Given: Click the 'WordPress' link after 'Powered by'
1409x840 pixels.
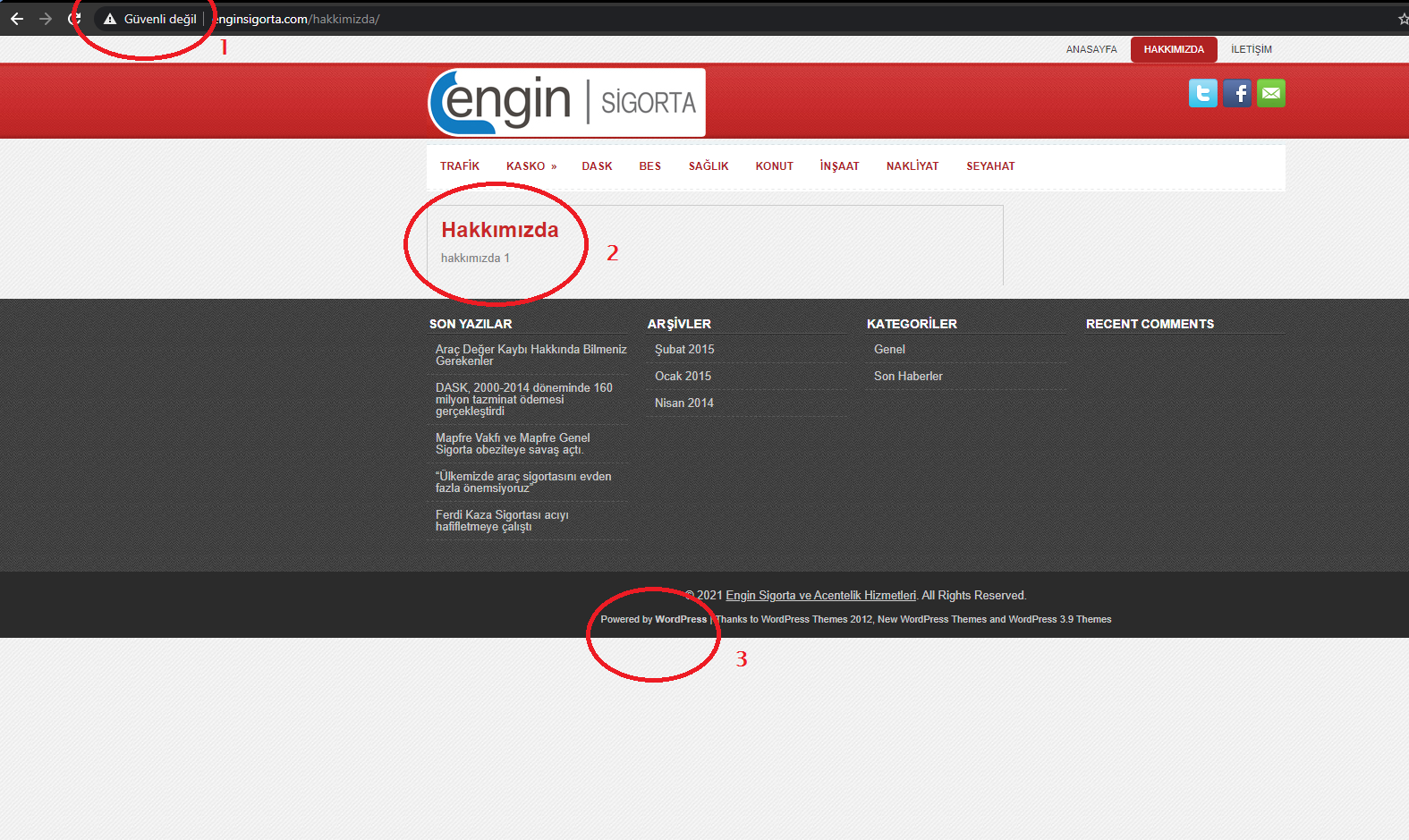Looking at the screenshot, I should [681, 619].
